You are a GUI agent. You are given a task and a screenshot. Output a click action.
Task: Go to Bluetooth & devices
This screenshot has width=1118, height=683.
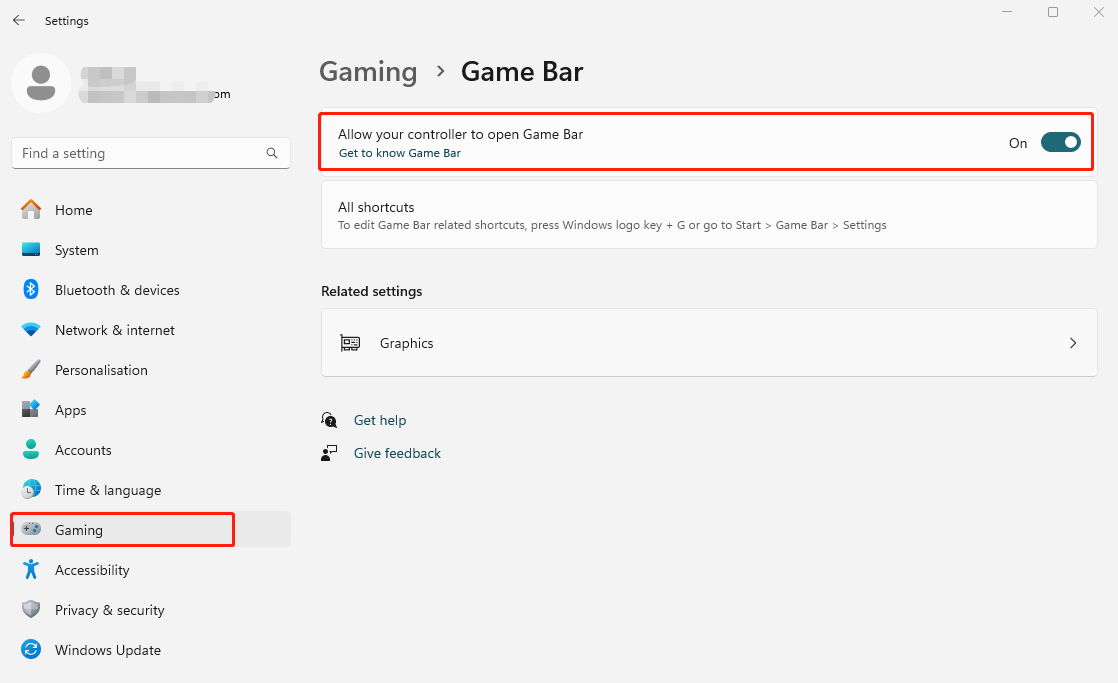[151, 289]
